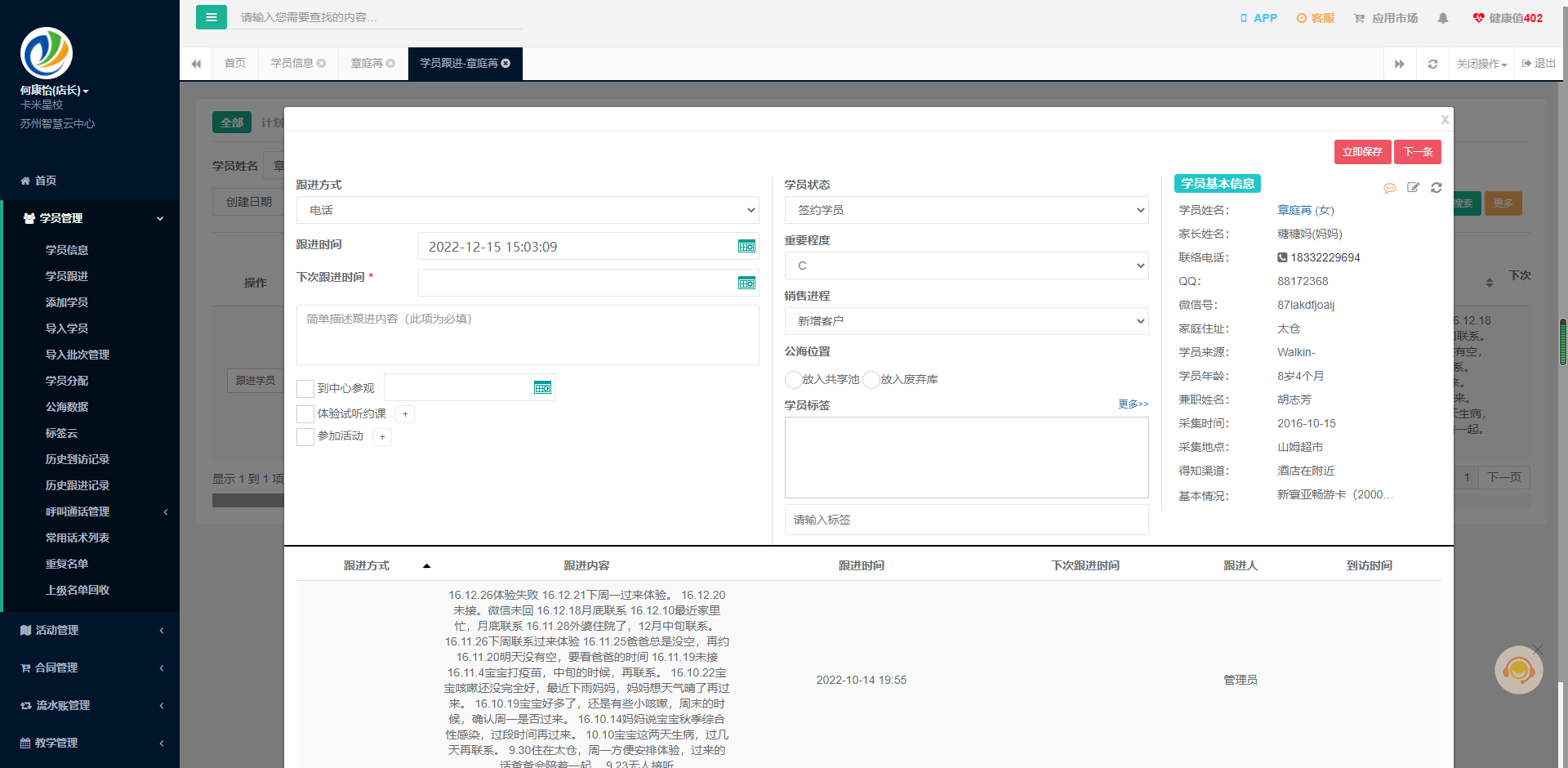This screenshot has width=1568, height=768.
Task: Click the edit icon in 学员基本信息
Action: click(1413, 188)
